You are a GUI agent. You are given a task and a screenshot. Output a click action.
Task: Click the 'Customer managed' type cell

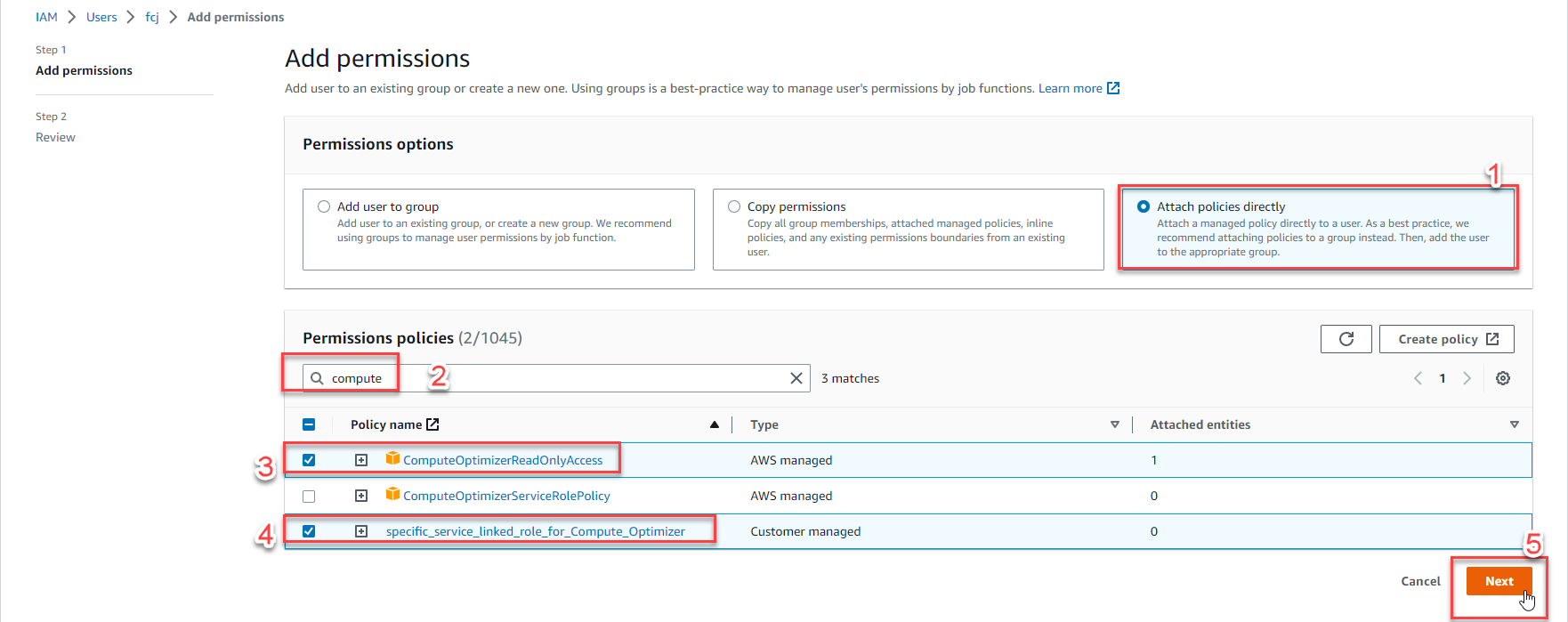pyautogui.click(x=805, y=531)
